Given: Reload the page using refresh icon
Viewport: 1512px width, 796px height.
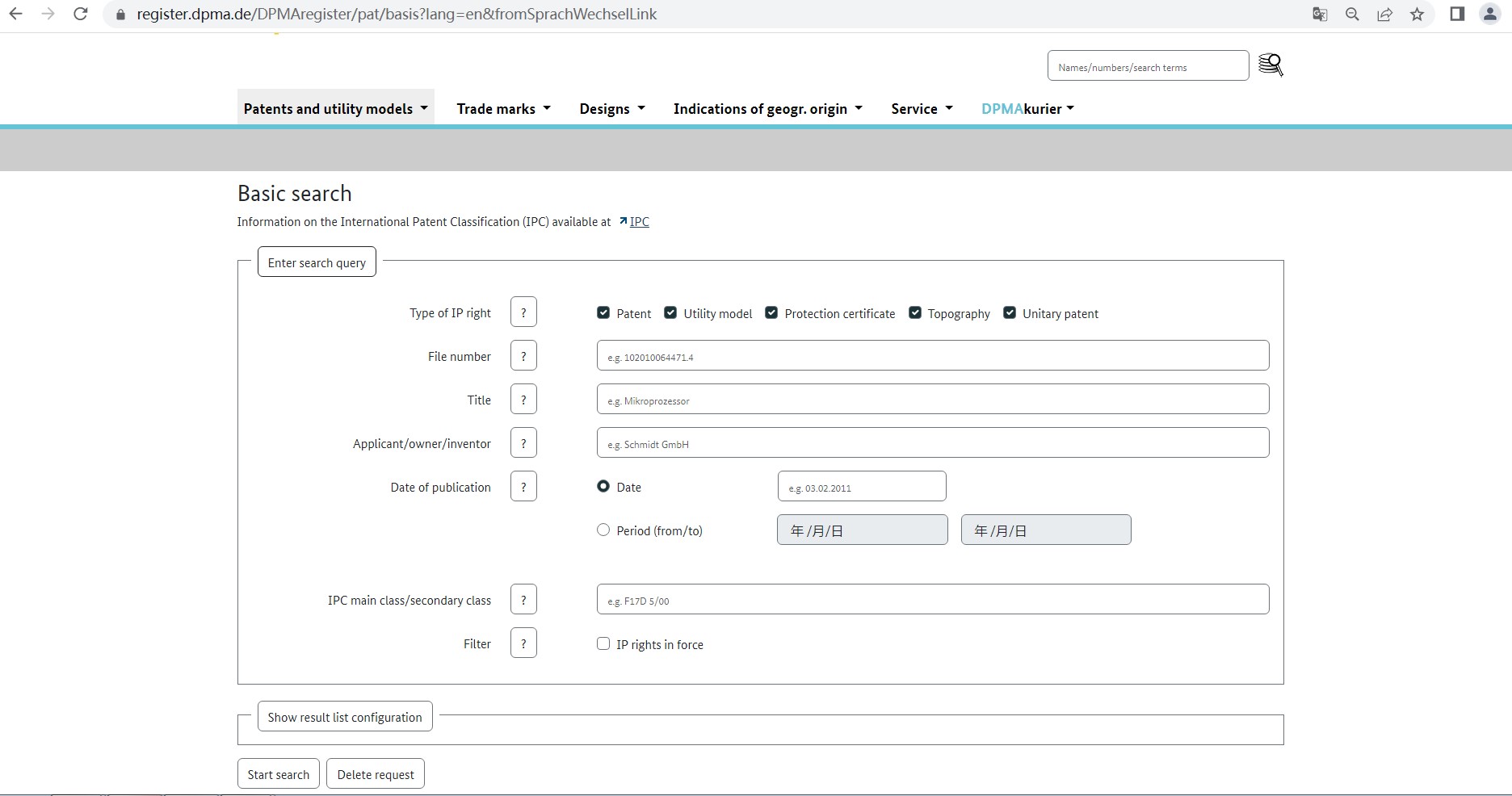Looking at the screenshot, I should click(x=81, y=14).
